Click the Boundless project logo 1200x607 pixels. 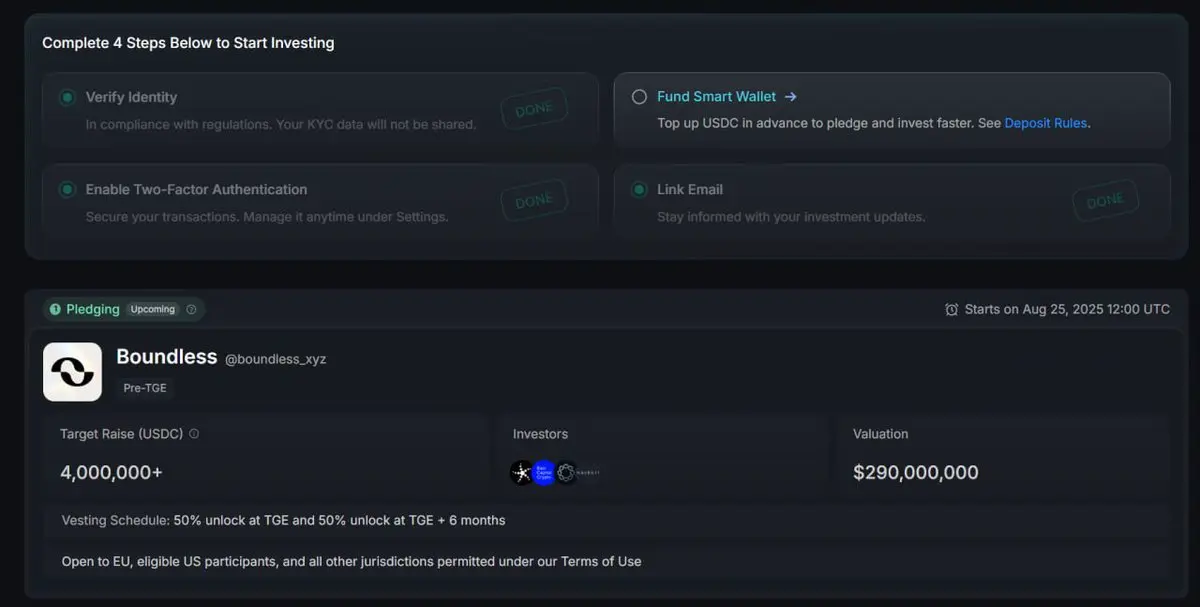pos(72,372)
